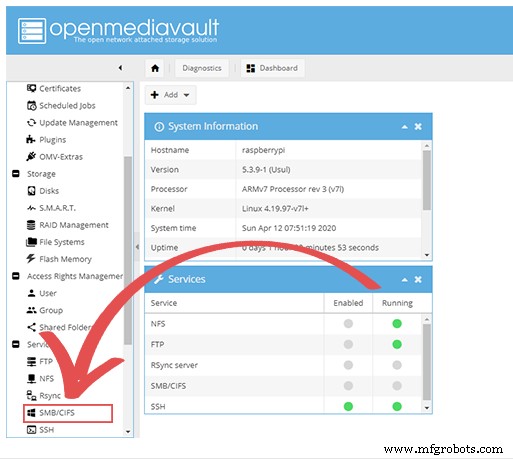Click the NFS Running status indicator
The height and width of the screenshot is (459, 513).
tap(397, 324)
